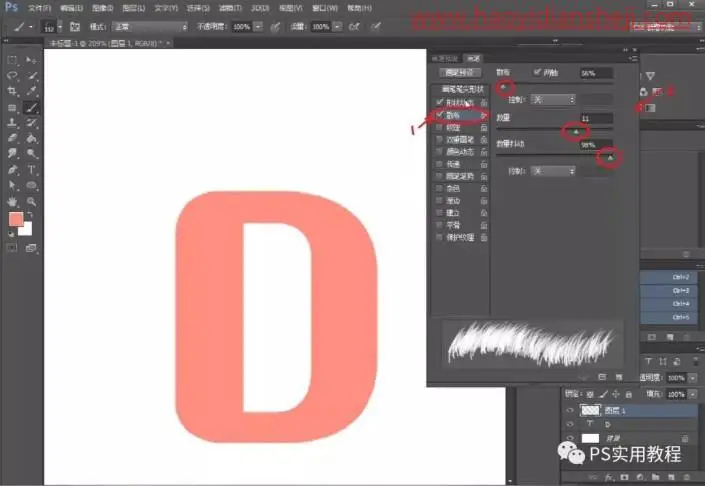Select the Pen tool
Viewport: 705px width, 486px height.
tap(12, 170)
